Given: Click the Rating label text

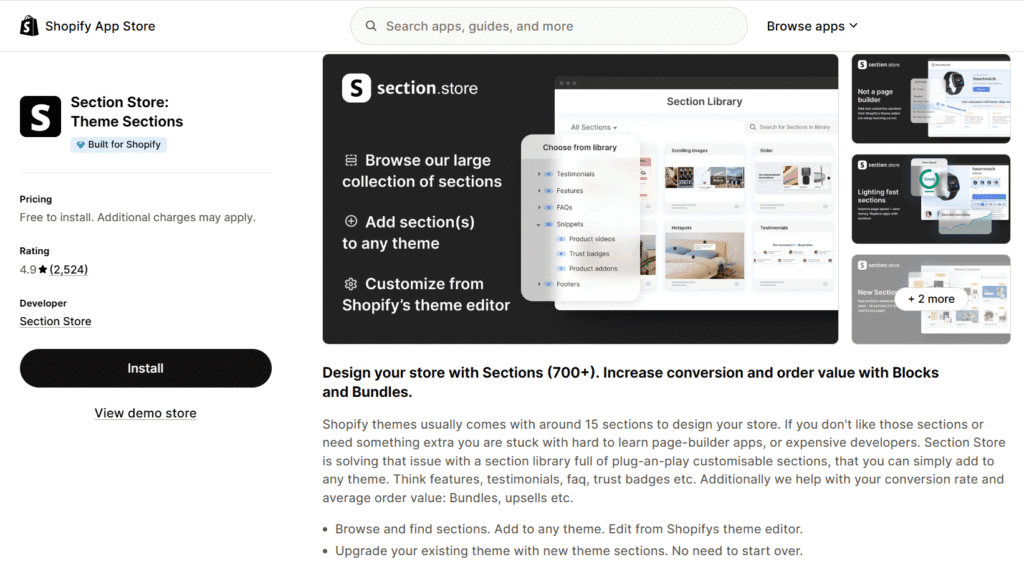Looking at the screenshot, I should coord(35,251).
